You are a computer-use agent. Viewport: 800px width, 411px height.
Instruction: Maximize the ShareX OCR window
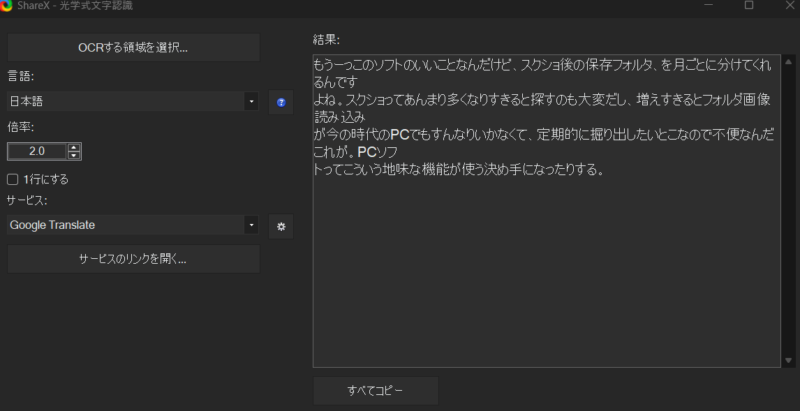[748, 5]
